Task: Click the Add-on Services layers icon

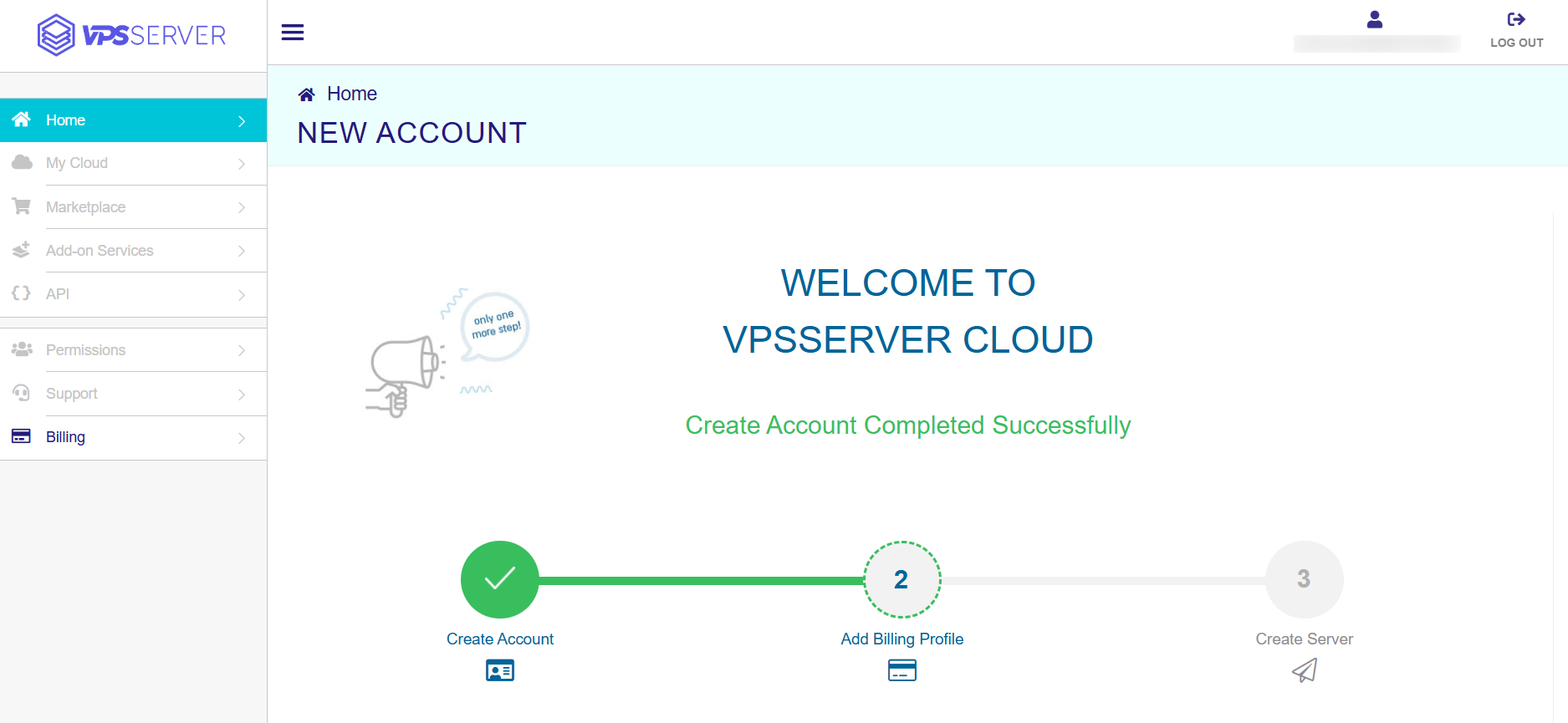Action: pyautogui.click(x=22, y=249)
